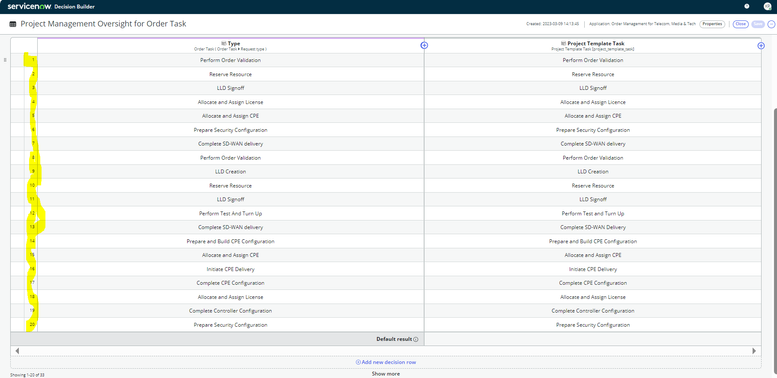Select row 14 Type cell Prepare and Build CPE Configuration
The width and height of the screenshot is (777, 378).
pyautogui.click(x=230, y=241)
